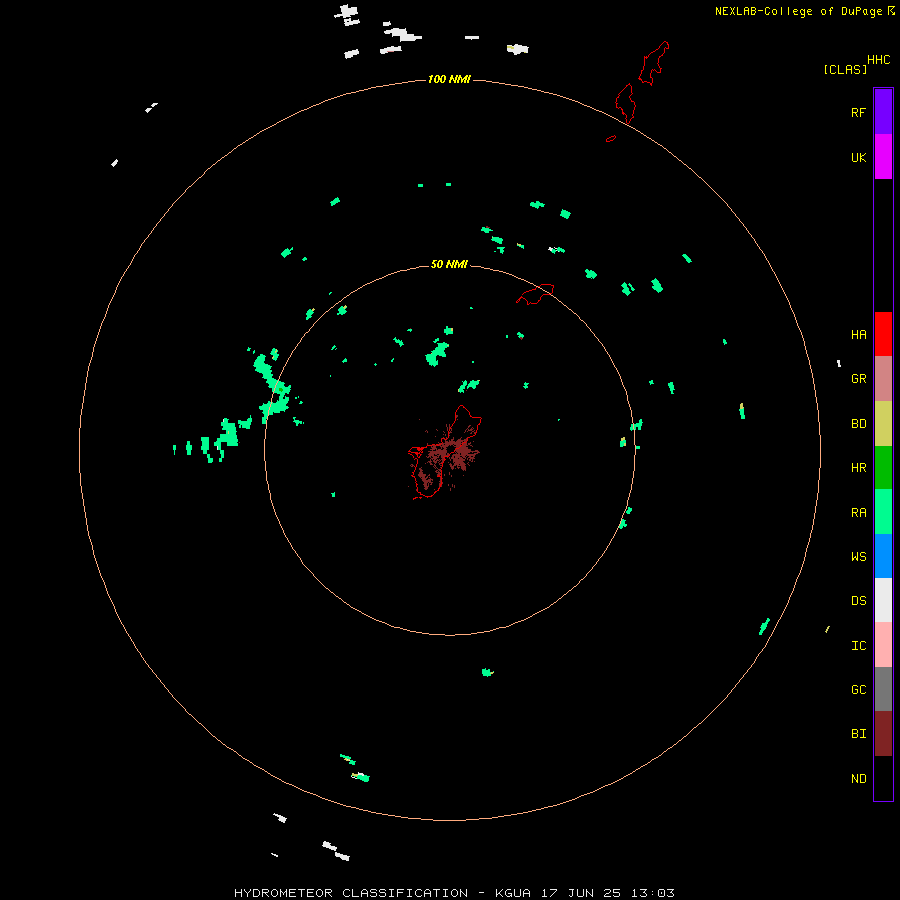Click the red island outline on 50 NMI ring

pos(535,294)
